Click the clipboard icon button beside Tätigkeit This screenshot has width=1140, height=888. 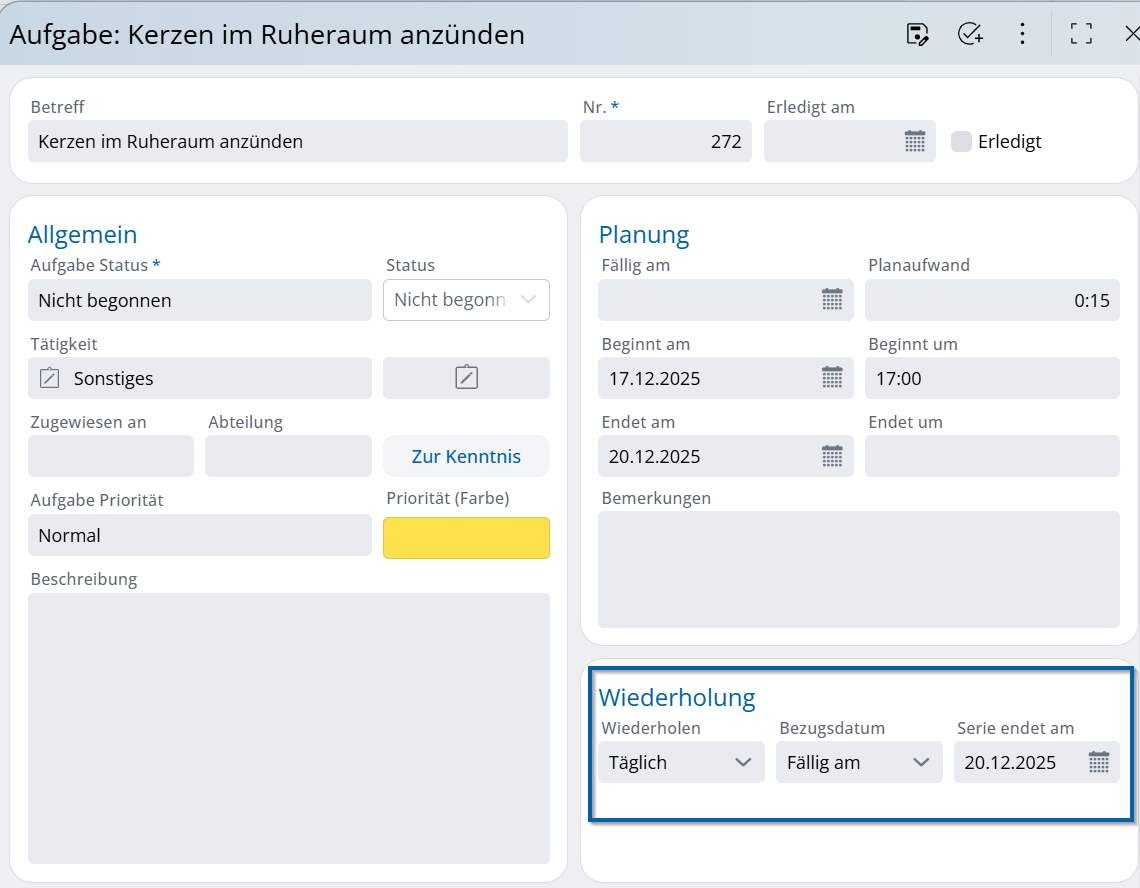click(x=466, y=378)
